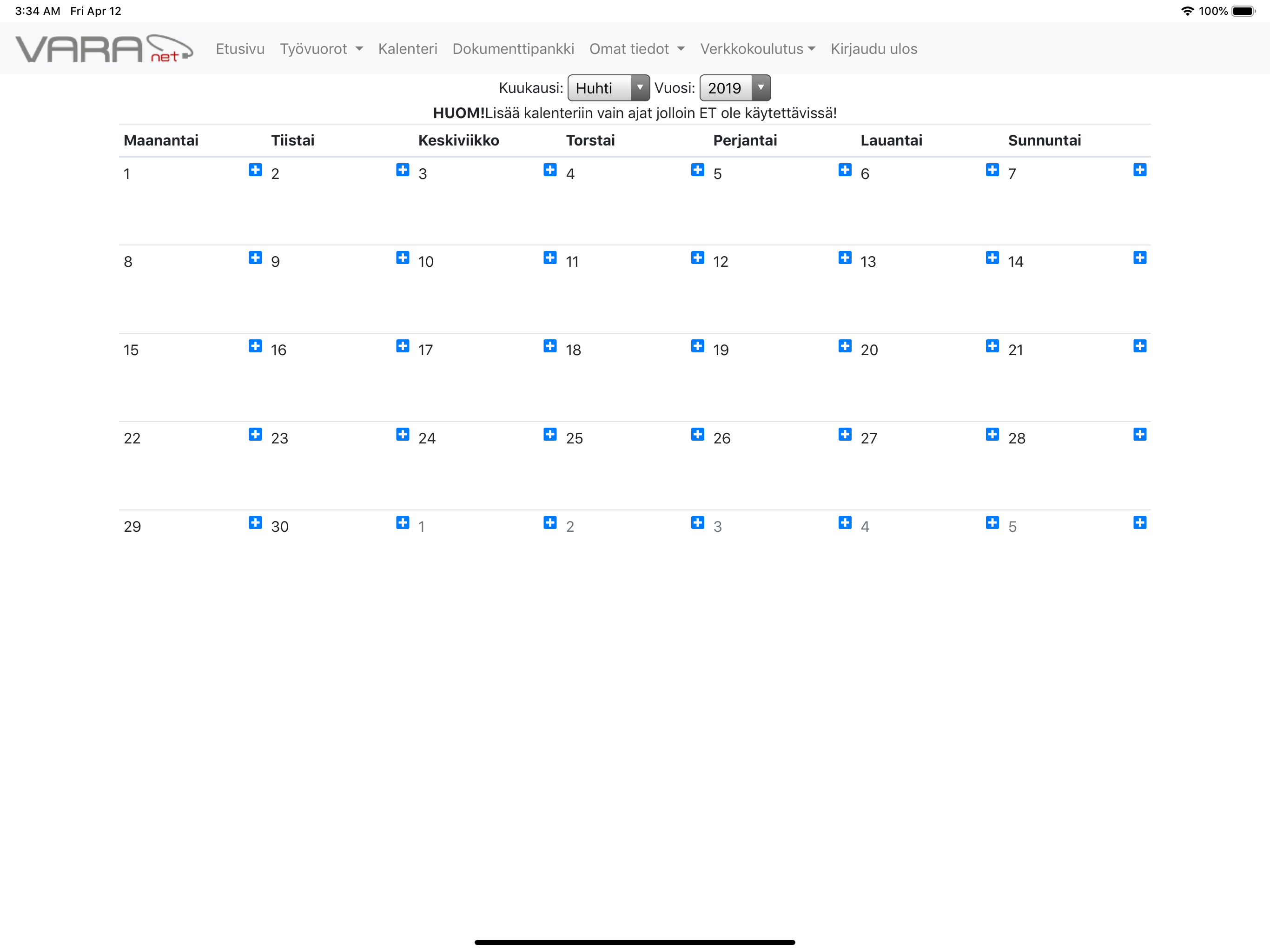
Task: Tap the 3:34 AM clock
Action: (x=37, y=11)
